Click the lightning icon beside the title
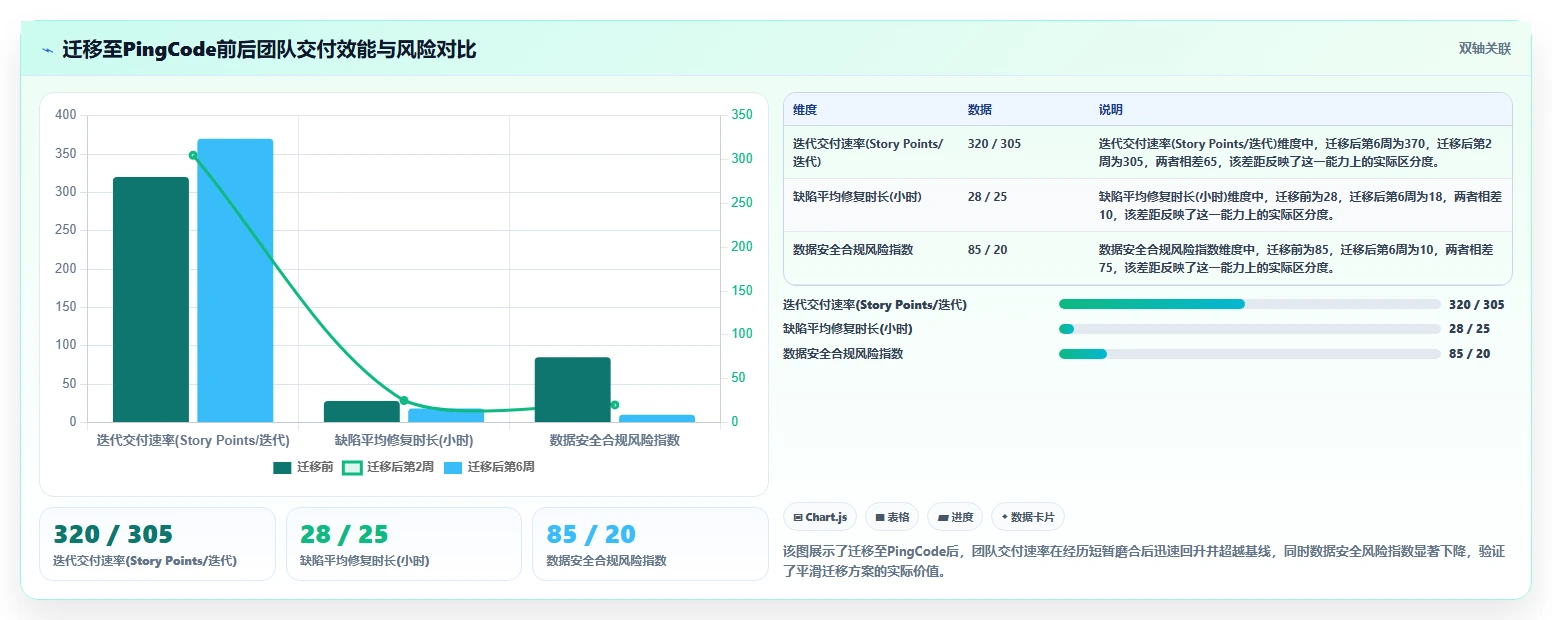 click(x=47, y=50)
